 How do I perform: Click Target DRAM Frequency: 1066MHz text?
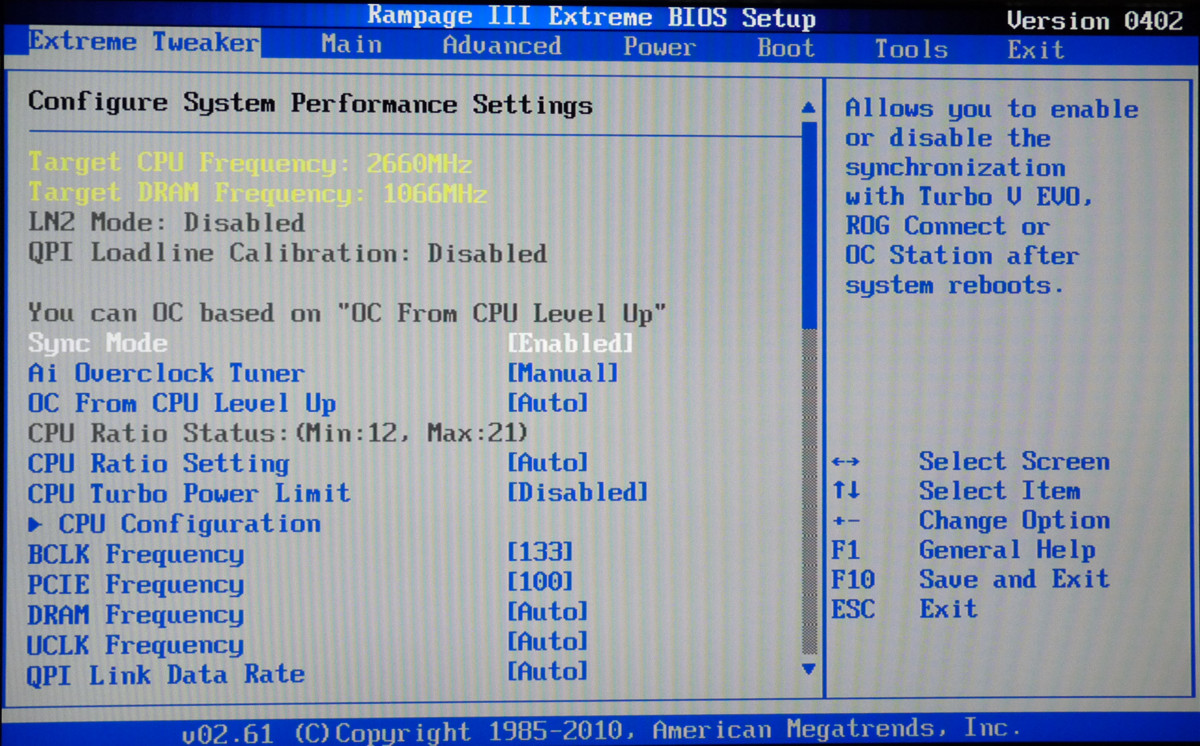(x=258, y=193)
